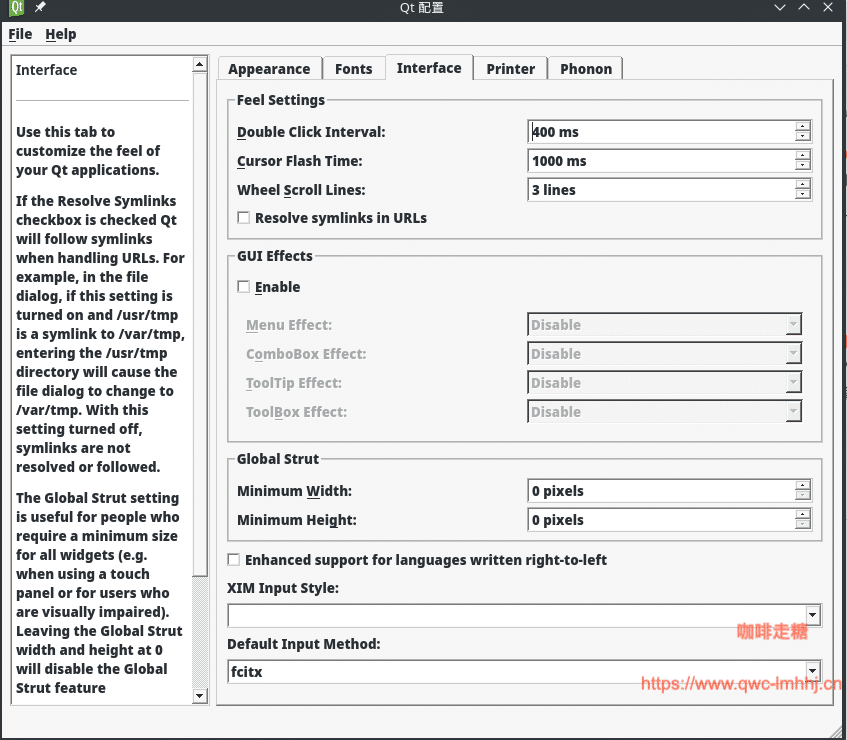847x740 pixels.
Task: Decrease Double Click Interval with down arrow
Action: pyautogui.click(x=803, y=136)
